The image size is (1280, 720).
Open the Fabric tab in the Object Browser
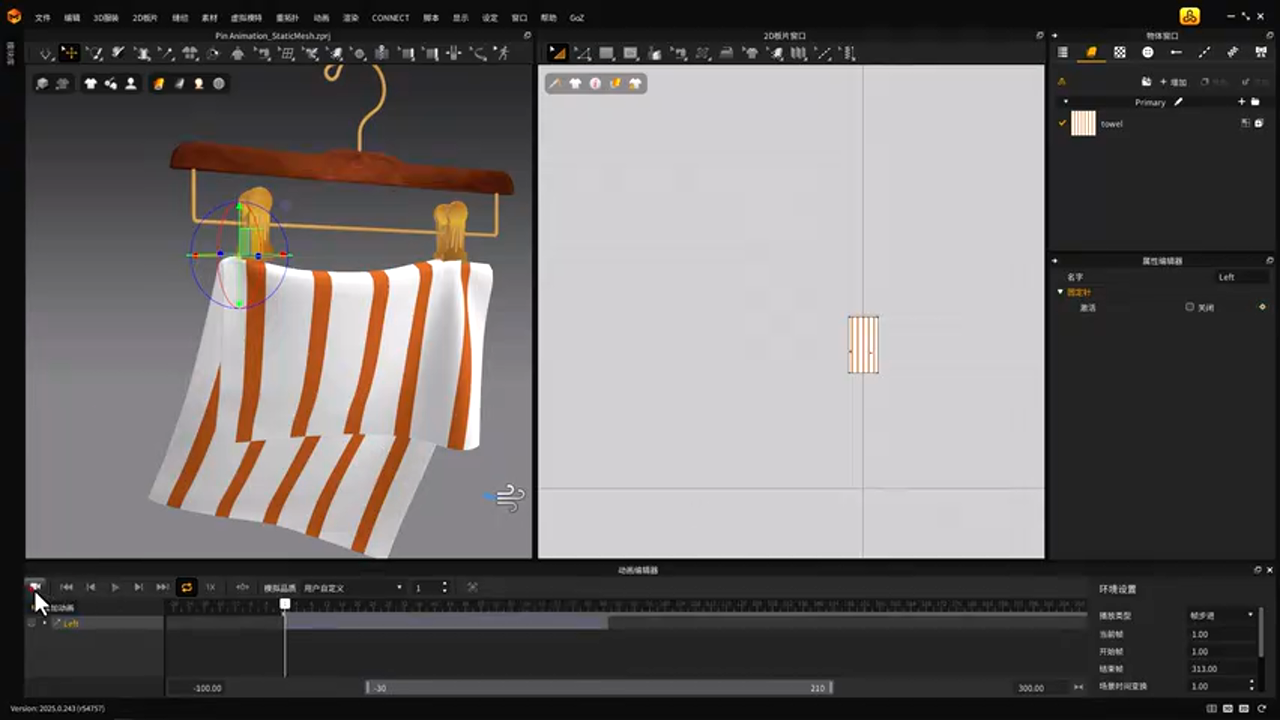(1091, 53)
